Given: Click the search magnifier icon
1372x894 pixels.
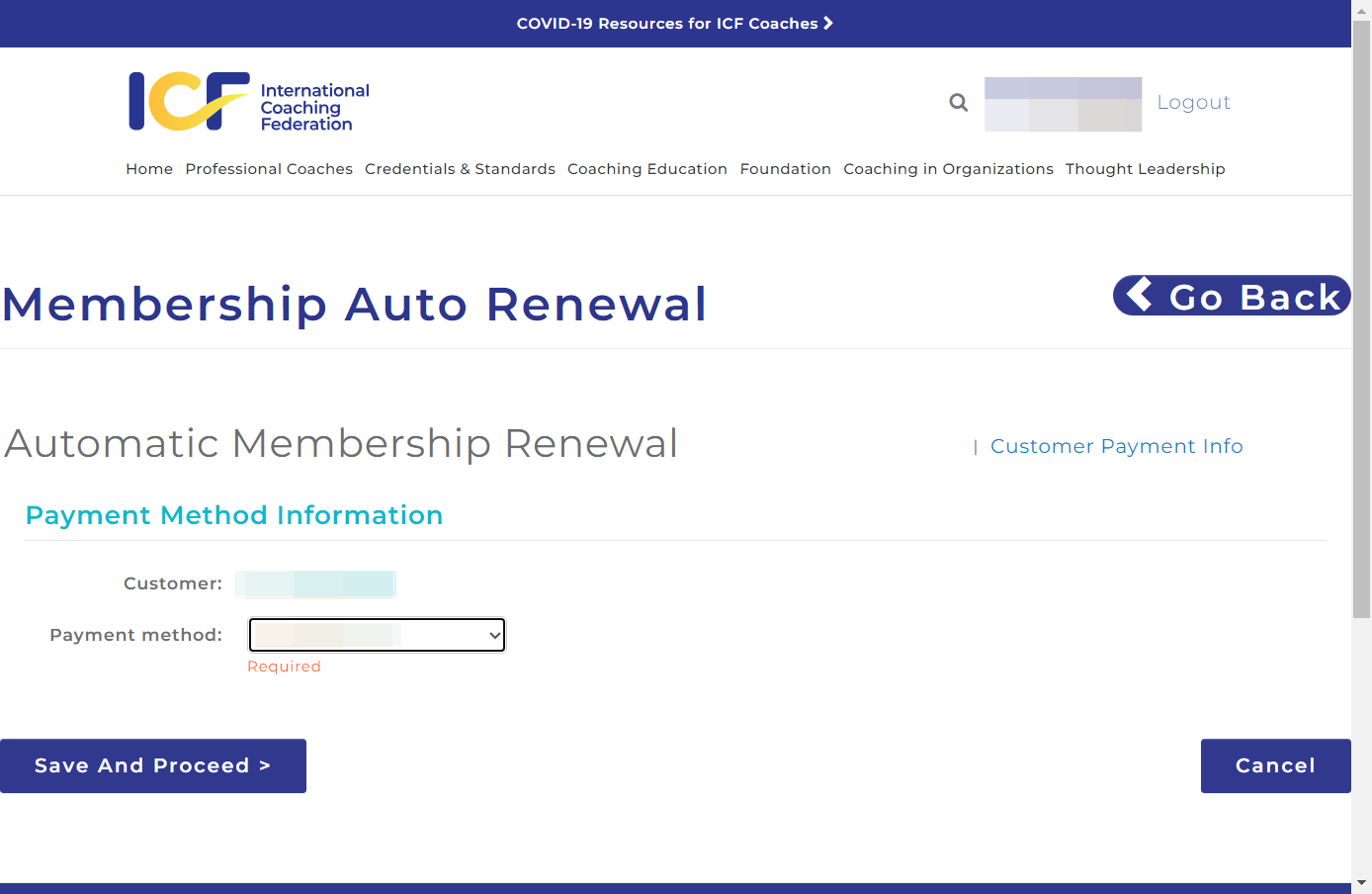Looking at the screenshot, I should coord(958,102).
